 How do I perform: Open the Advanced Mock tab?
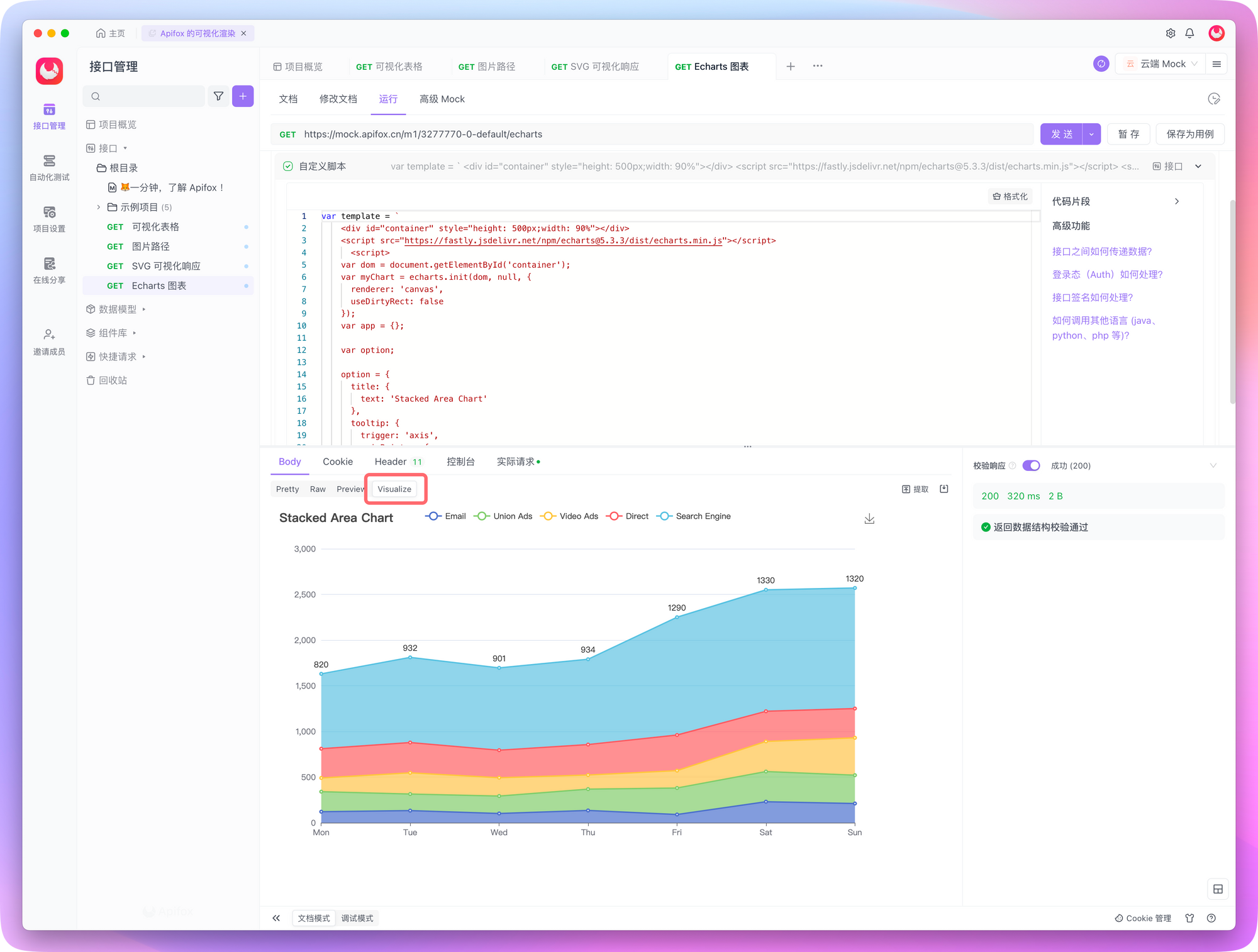point(442,99)
